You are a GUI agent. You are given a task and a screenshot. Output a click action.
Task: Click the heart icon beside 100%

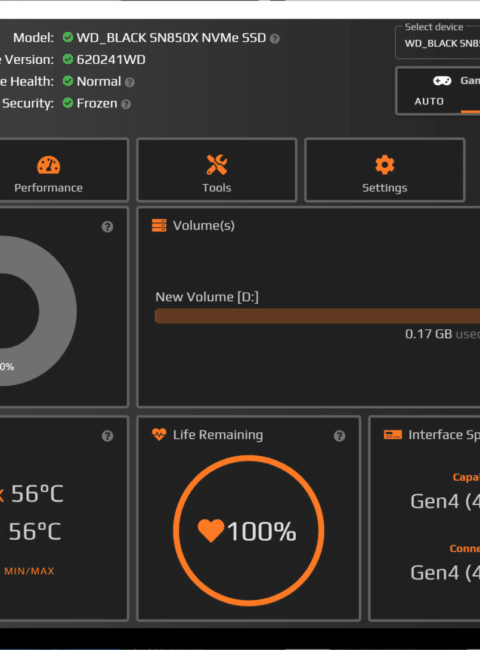[211, 530]
